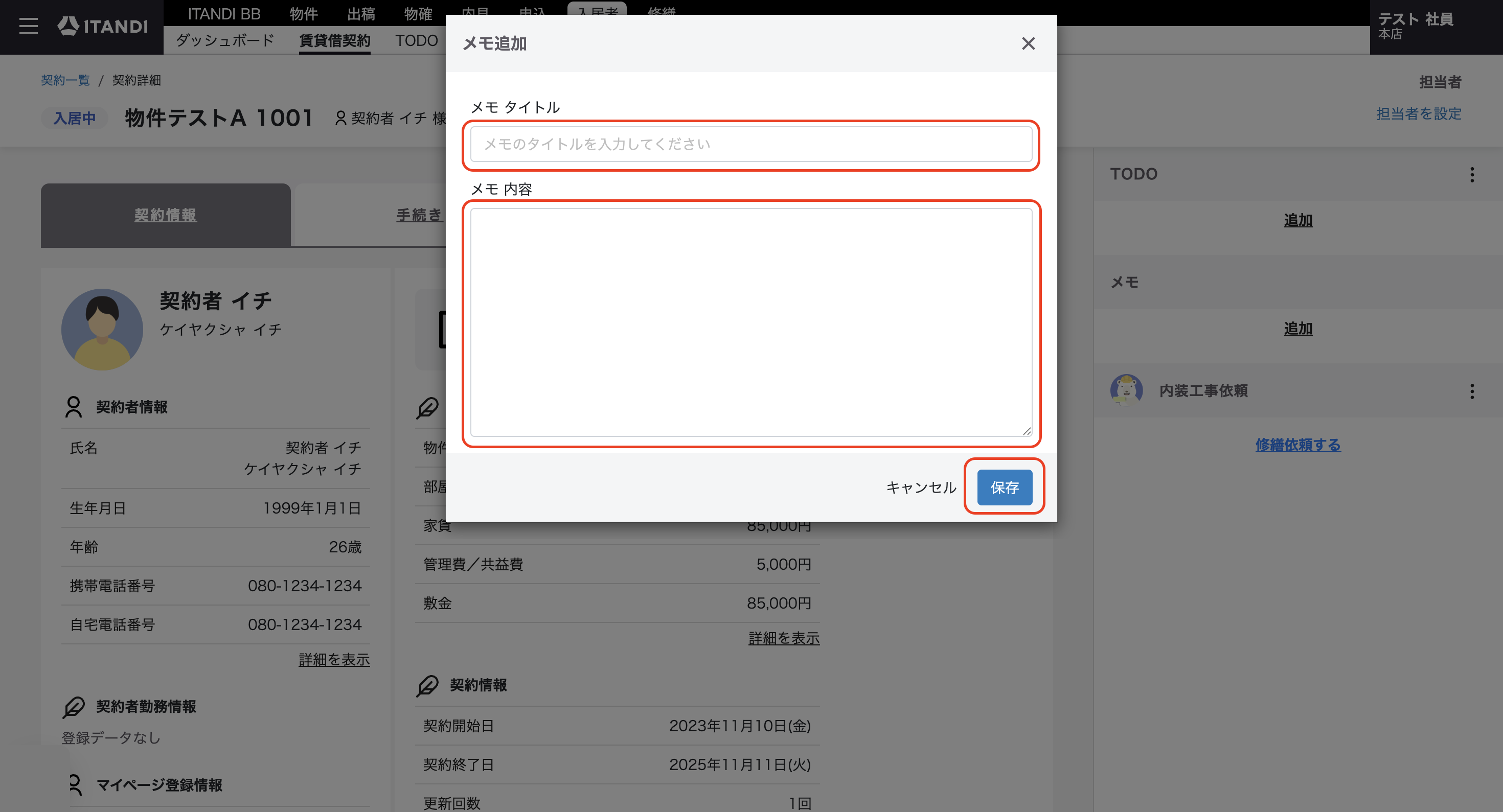The width and height of the screenshot is (1503, 812).
Task: Click the 更新回数 value 1回
Action: click(800, 804)
